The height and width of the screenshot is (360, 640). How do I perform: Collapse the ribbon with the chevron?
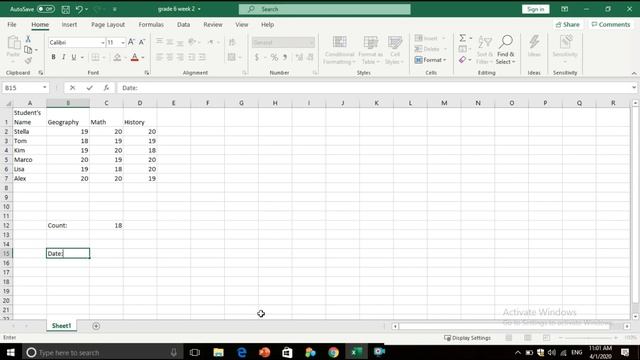point(634,73)
